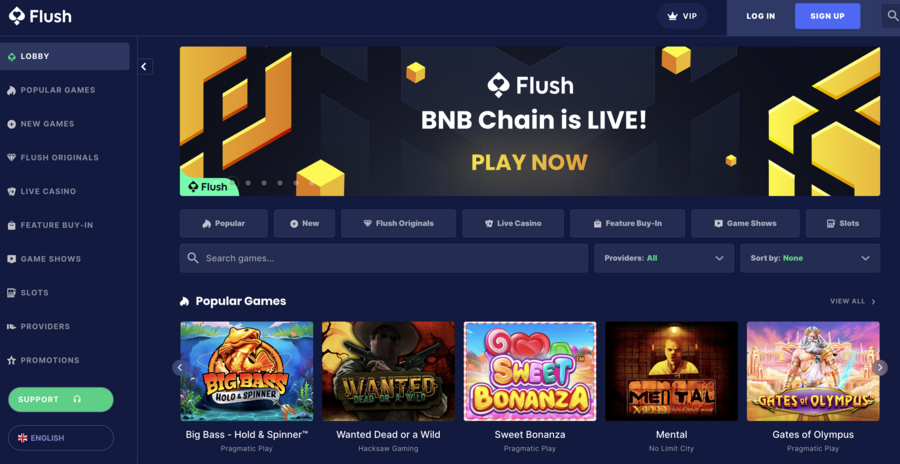Image resolution: width=900 pixels, height=464 pixels.
Task: Select Flush Originals diamond icon in sidebar
Action: [11, 158]
